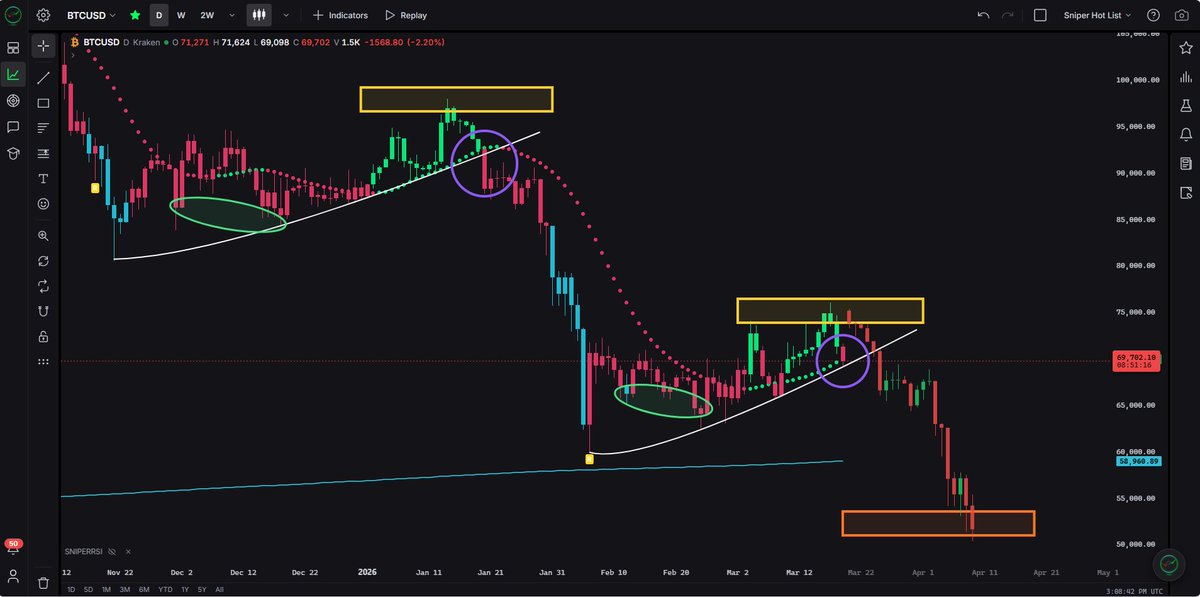Expand the timeframe list chevron after 2W
Viewport: 1200px width, 597px height.
click(x=232, y=15)
